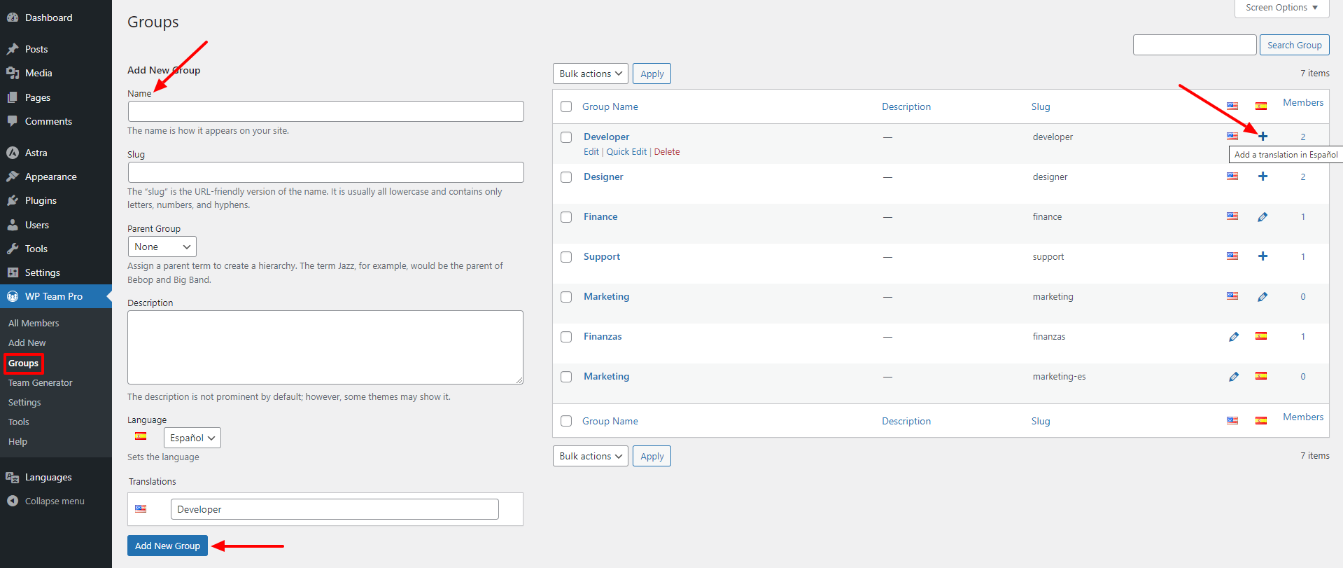This screenshot has height=568, width=1343.
Task: Click the Add New Group button
Action: click(167, 546)
